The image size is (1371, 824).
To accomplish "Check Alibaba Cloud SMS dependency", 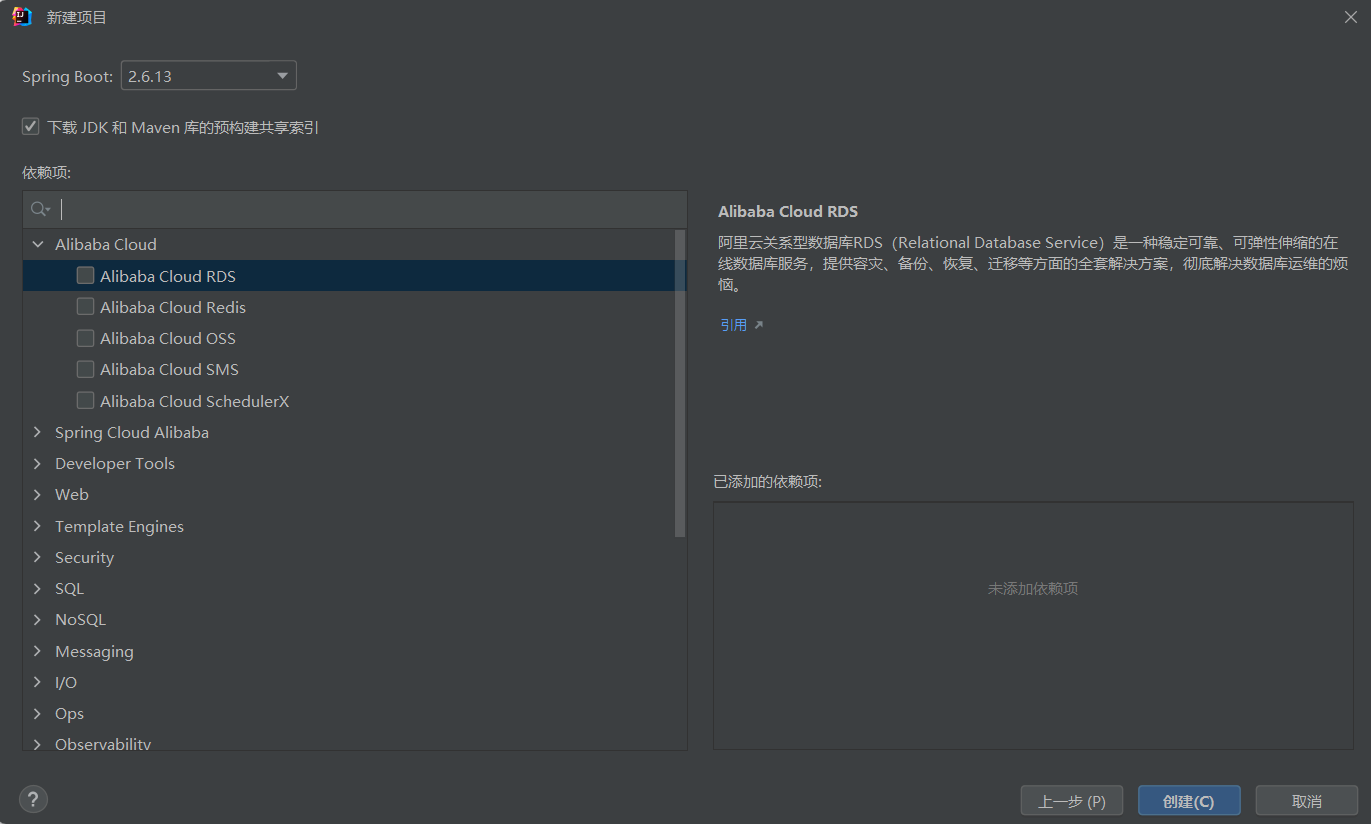I will [86, 369].
